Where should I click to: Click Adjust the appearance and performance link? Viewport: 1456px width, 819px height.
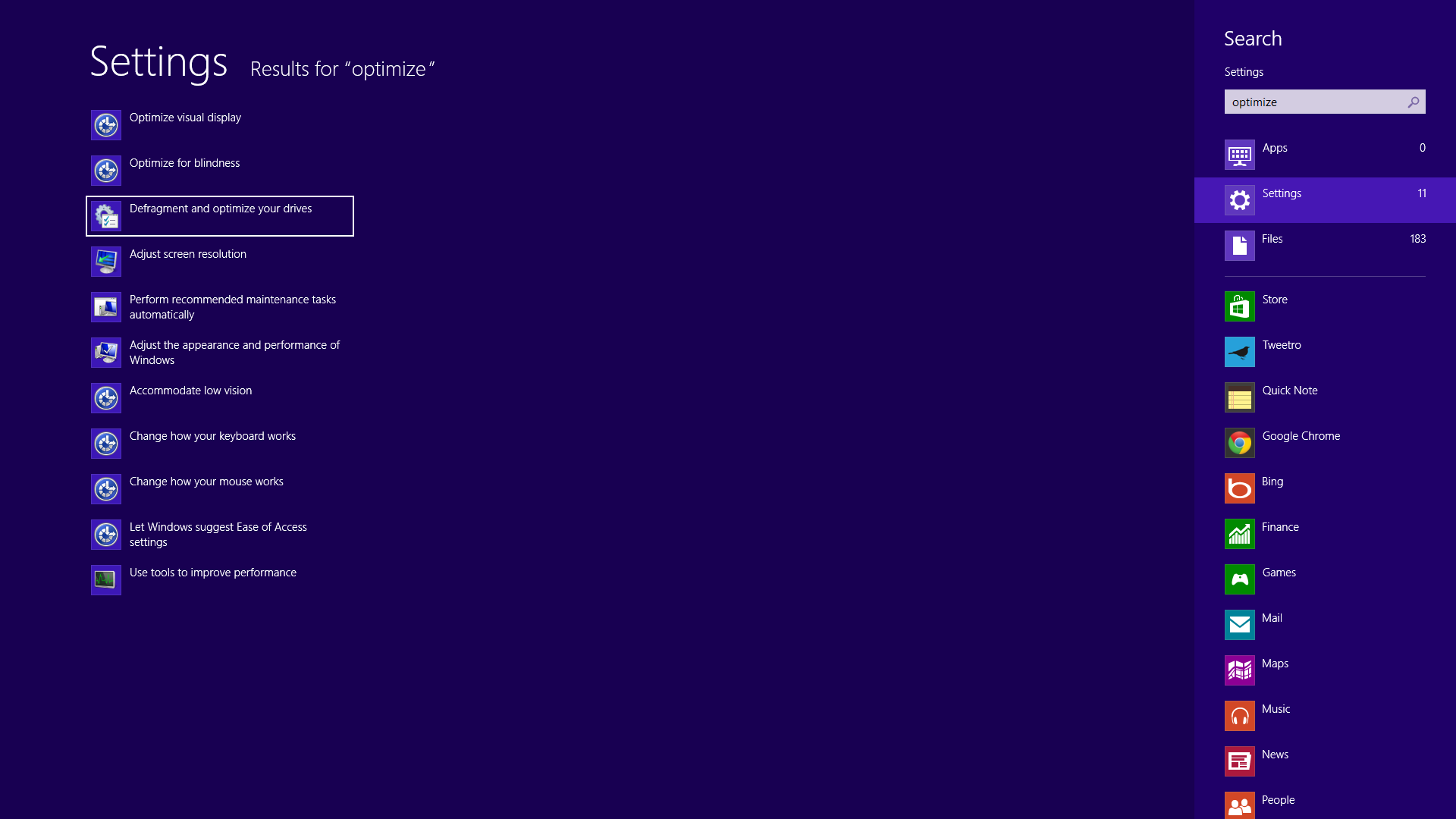click(x=234, y=352)
